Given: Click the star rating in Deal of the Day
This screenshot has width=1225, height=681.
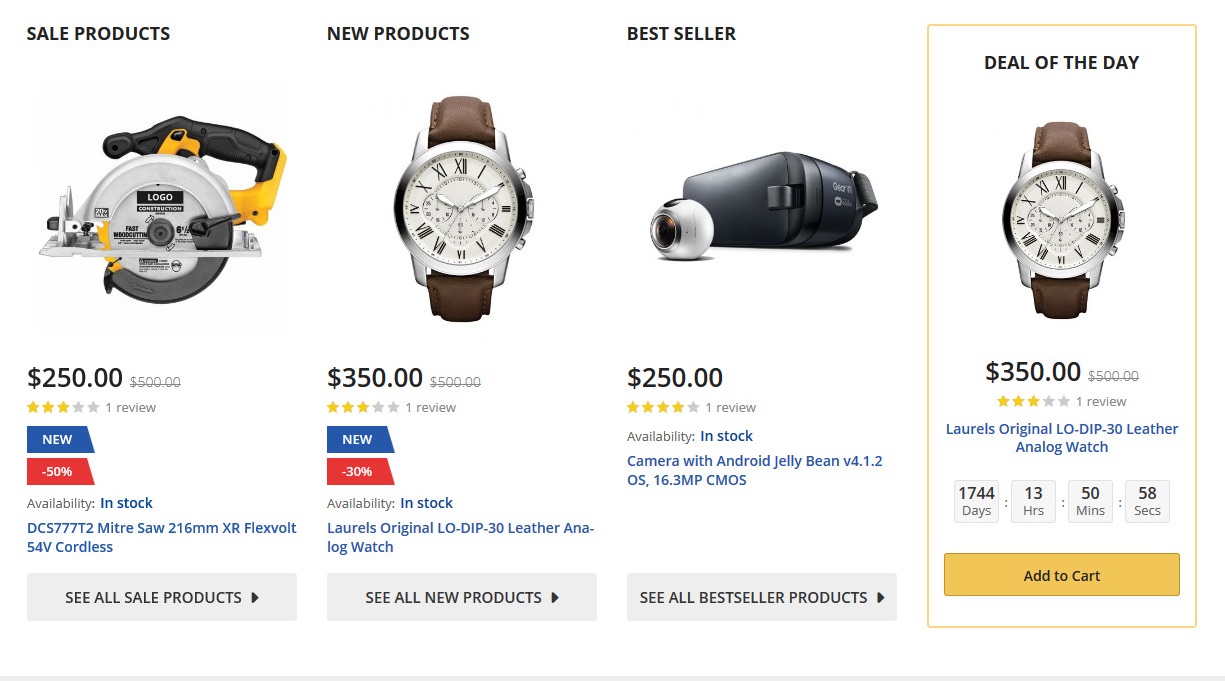Looking at the screenshot, I should (x=1033, y=402).
